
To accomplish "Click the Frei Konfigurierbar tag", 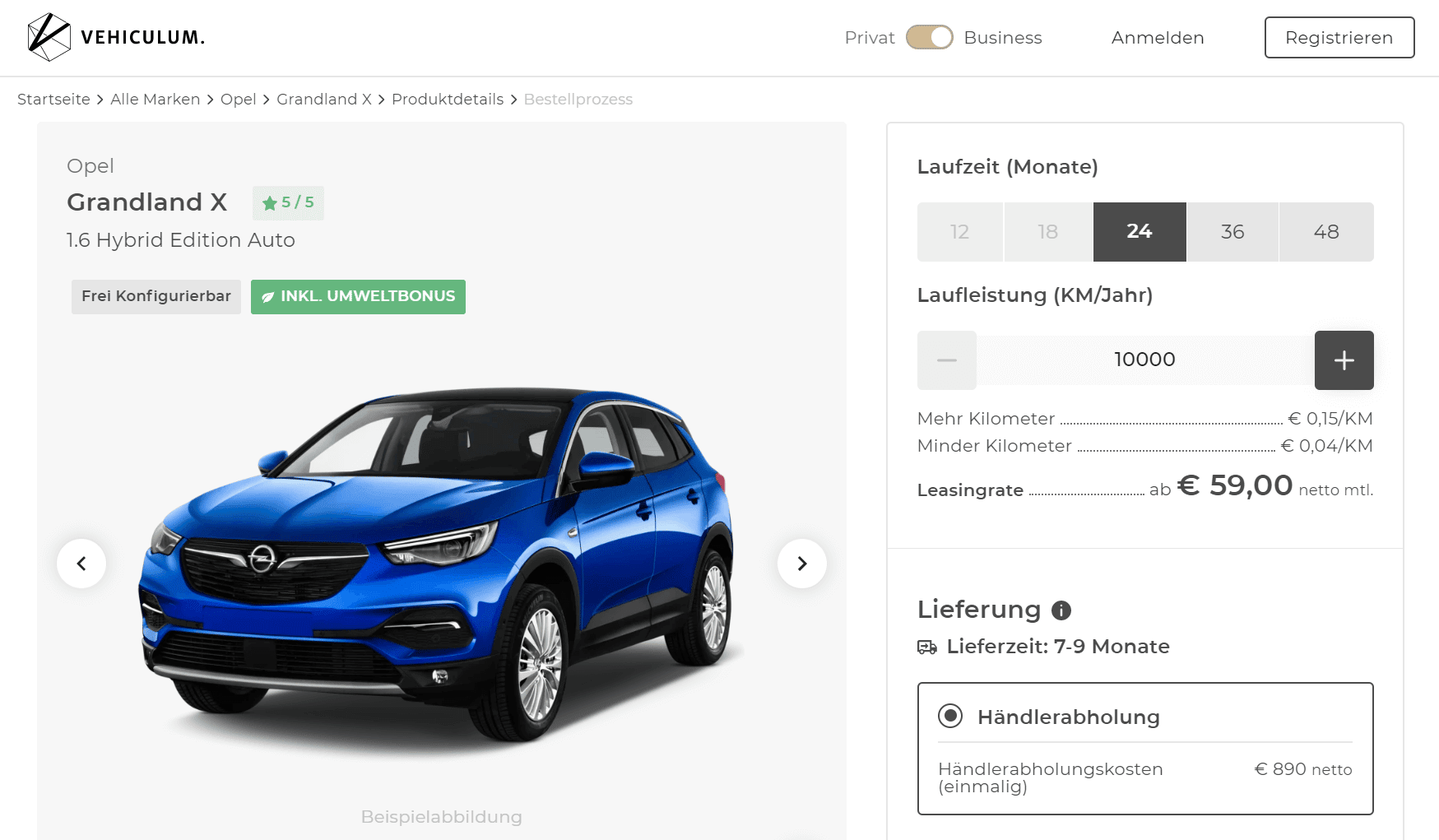I will coord(156,297).
